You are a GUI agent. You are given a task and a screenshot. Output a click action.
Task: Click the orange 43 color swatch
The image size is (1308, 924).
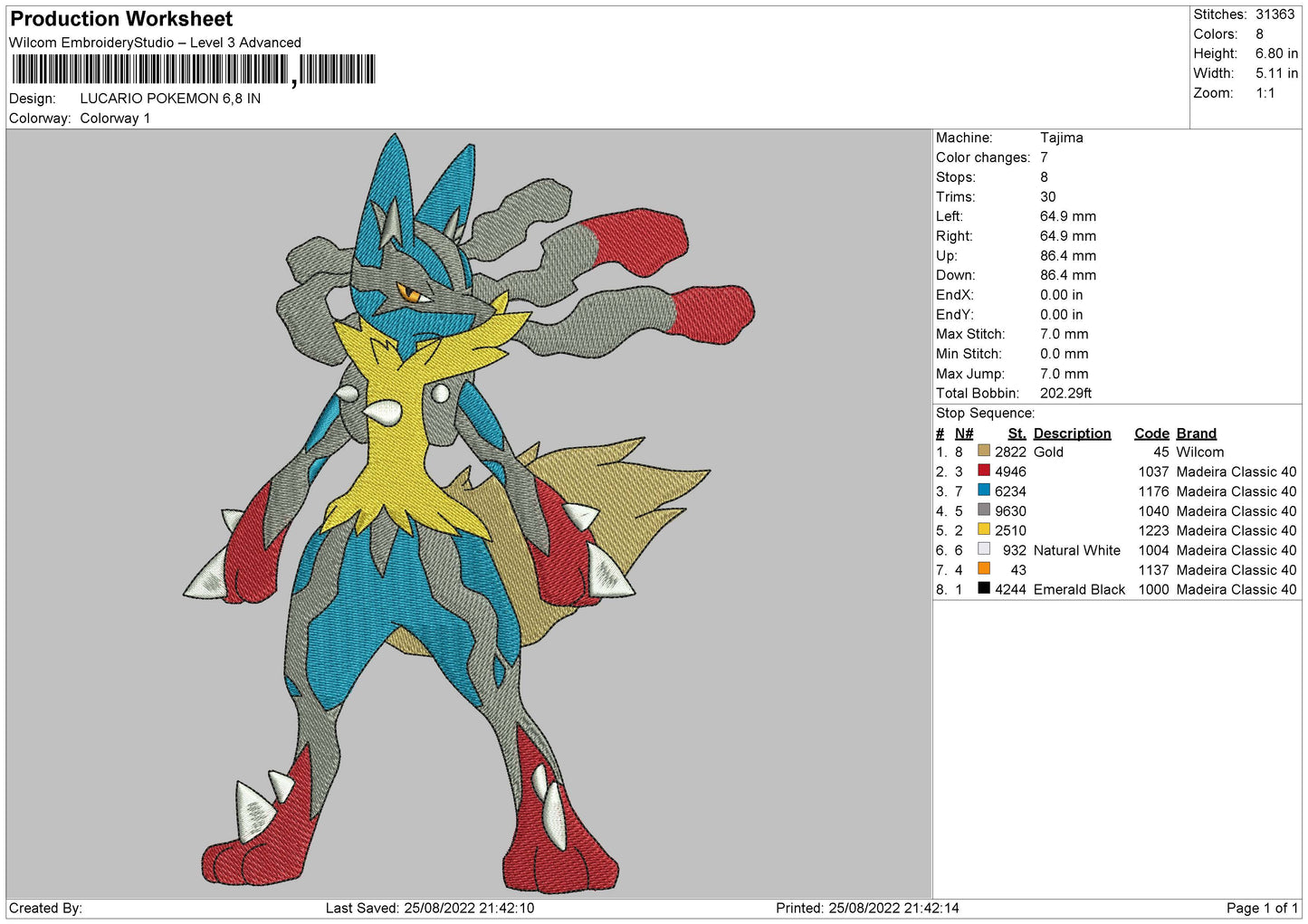tap(984, 569)
